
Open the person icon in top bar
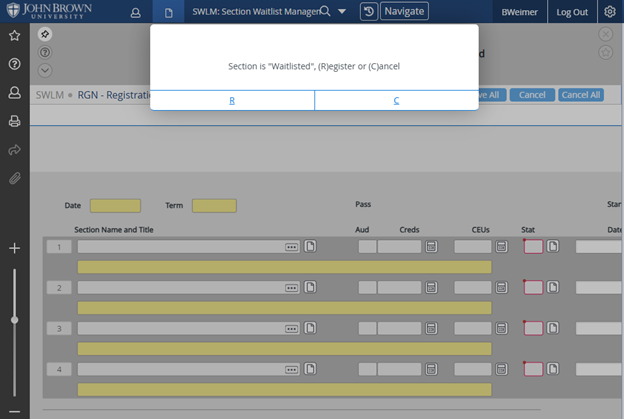point(135,12)
